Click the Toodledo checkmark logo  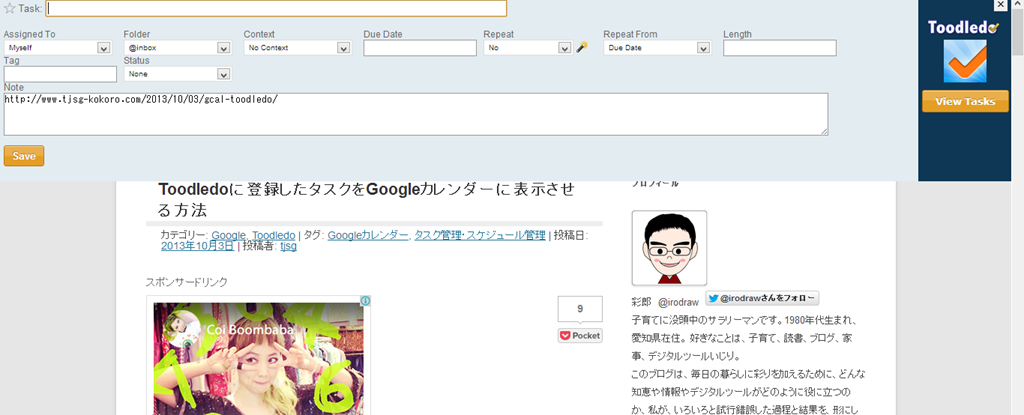click(965, 61)
